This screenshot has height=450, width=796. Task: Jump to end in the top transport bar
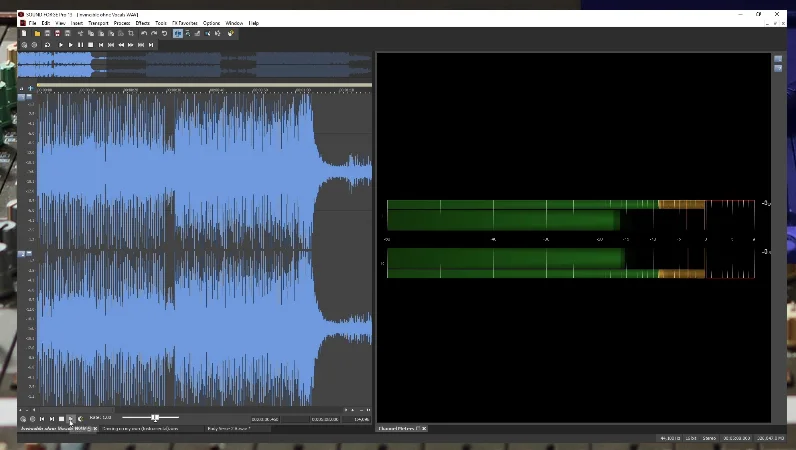point(151,45)
